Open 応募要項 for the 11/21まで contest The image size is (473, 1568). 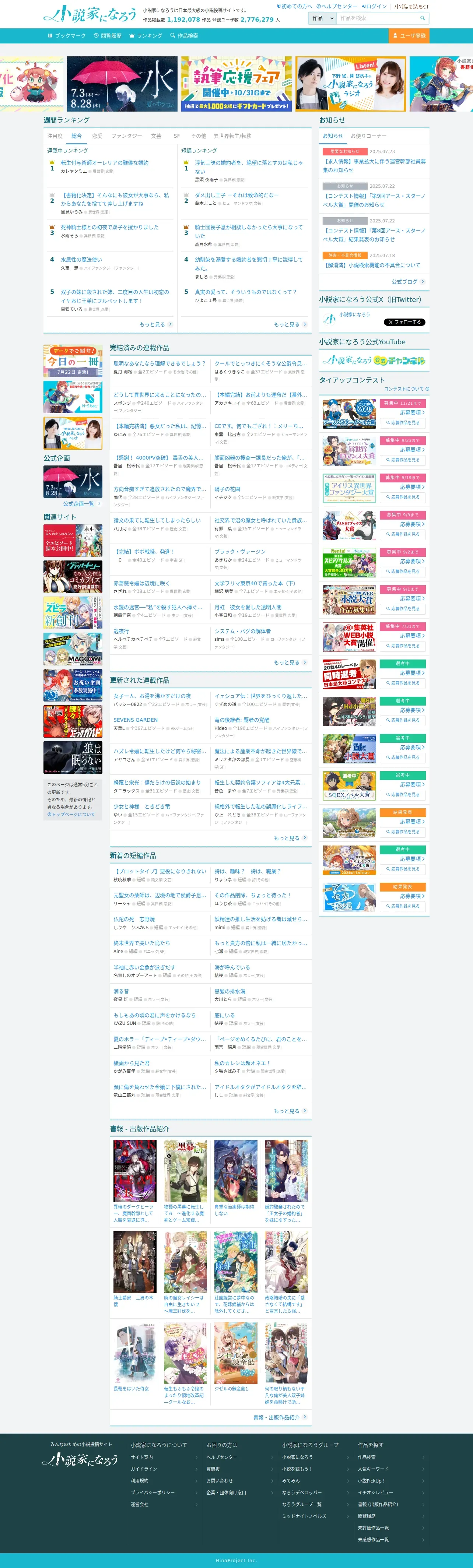412,413
